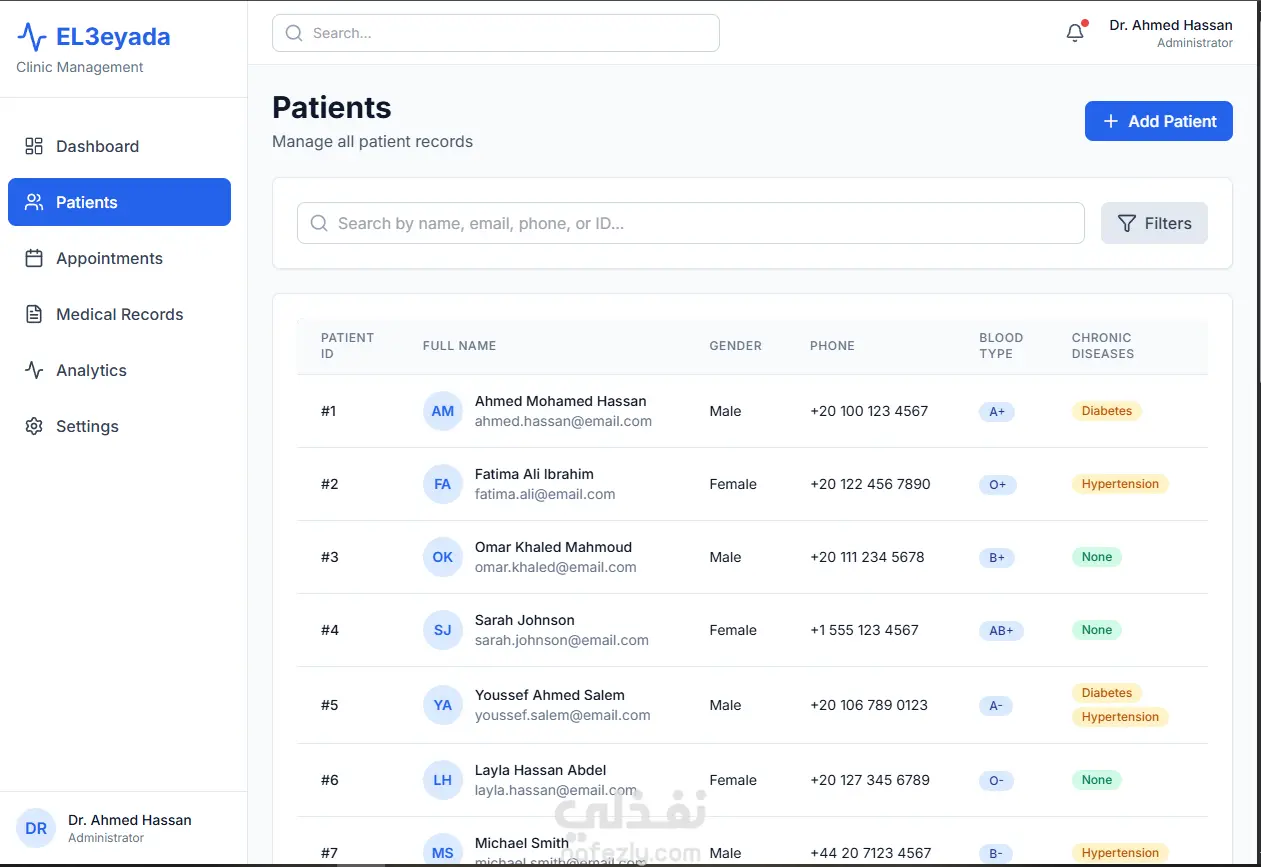The width and height of the screenshot is (1261, 867).
Task: Click the Analytics pulse icon in sidebar
Action: point(34,370)
